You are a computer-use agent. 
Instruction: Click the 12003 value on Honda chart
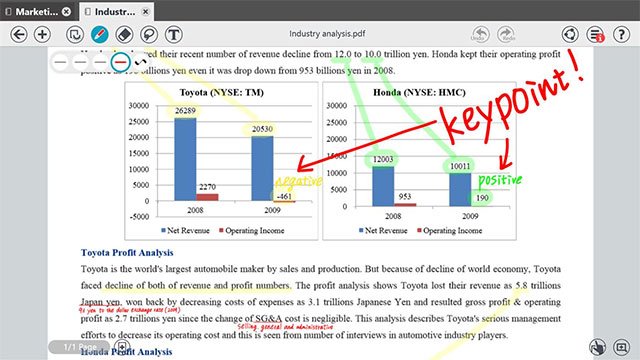point(383,159)
